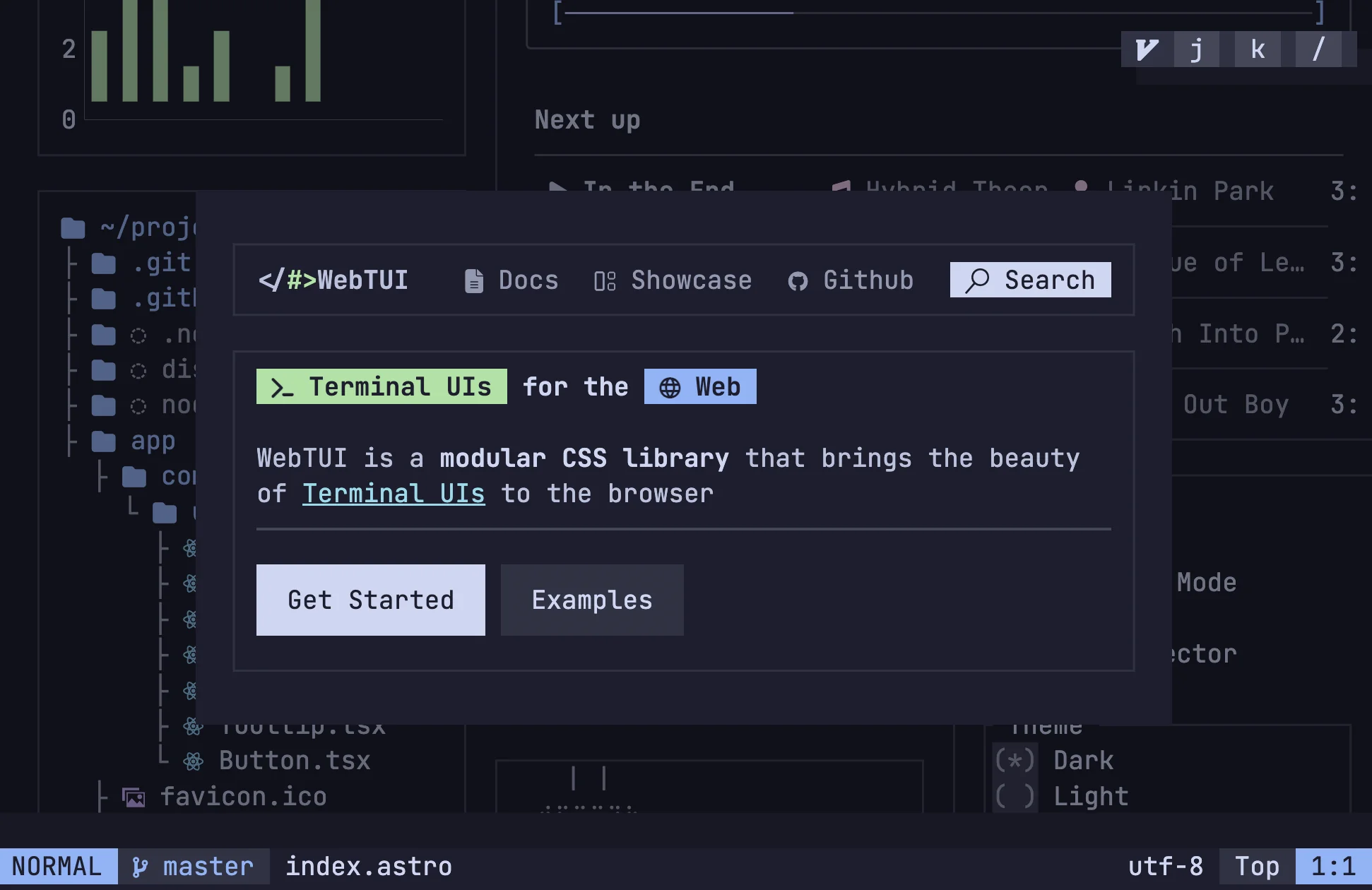Click the grid icon beside Showcase
1372x890 pixels.
[605, 281]
